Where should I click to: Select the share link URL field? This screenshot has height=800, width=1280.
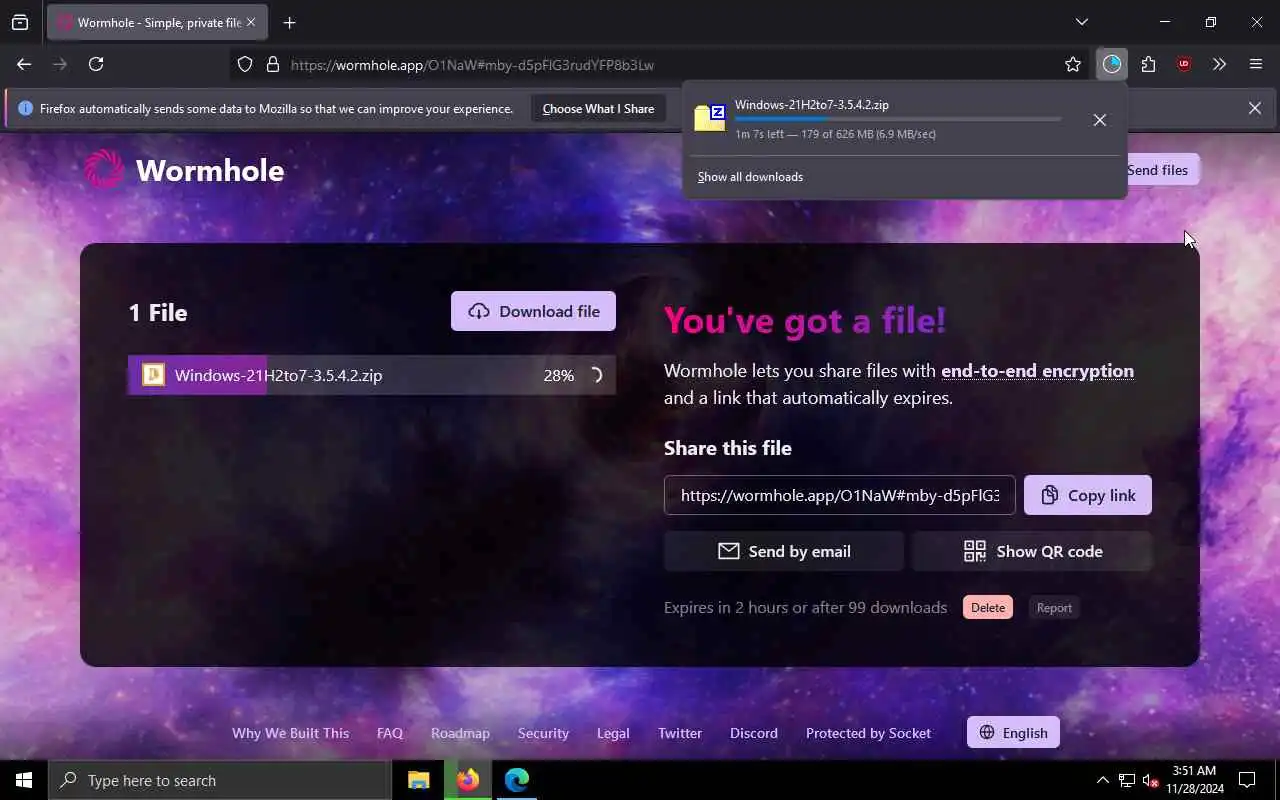coord(840,495)
